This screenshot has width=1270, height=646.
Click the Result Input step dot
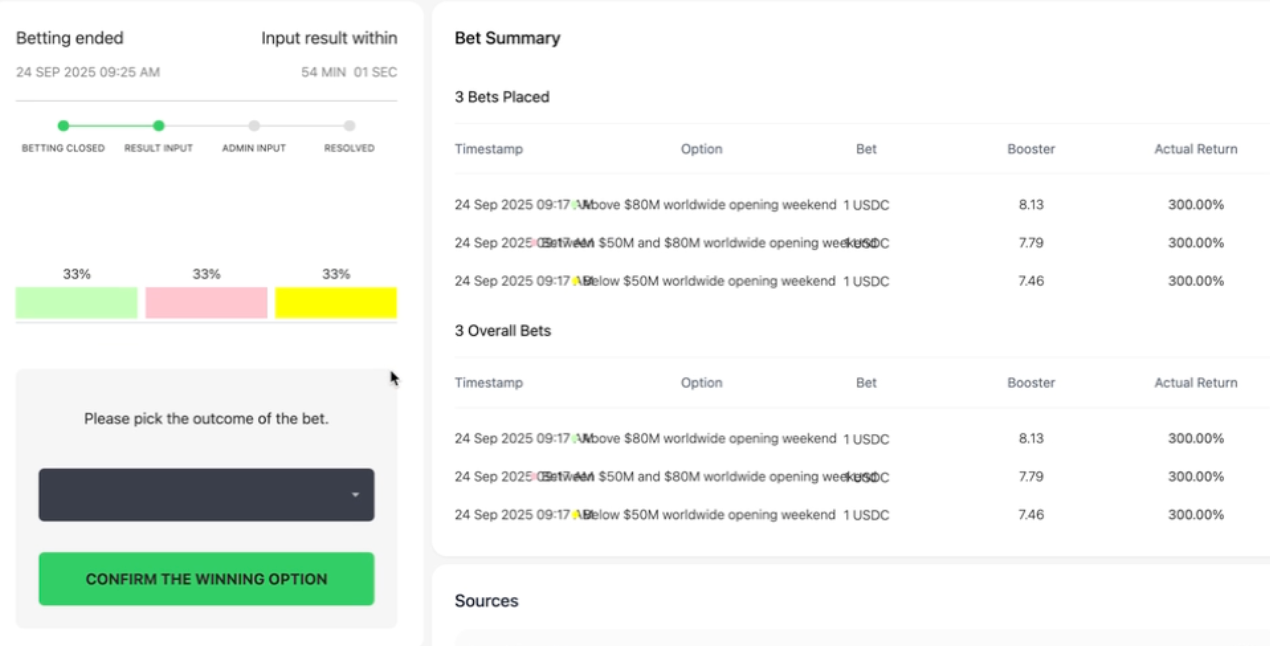coord(158,126)
